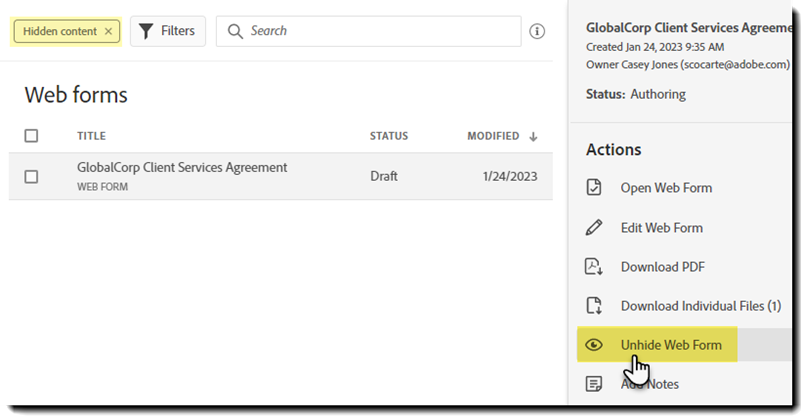
Task: Toggle the select-all header checkbox
Action: 31,136
